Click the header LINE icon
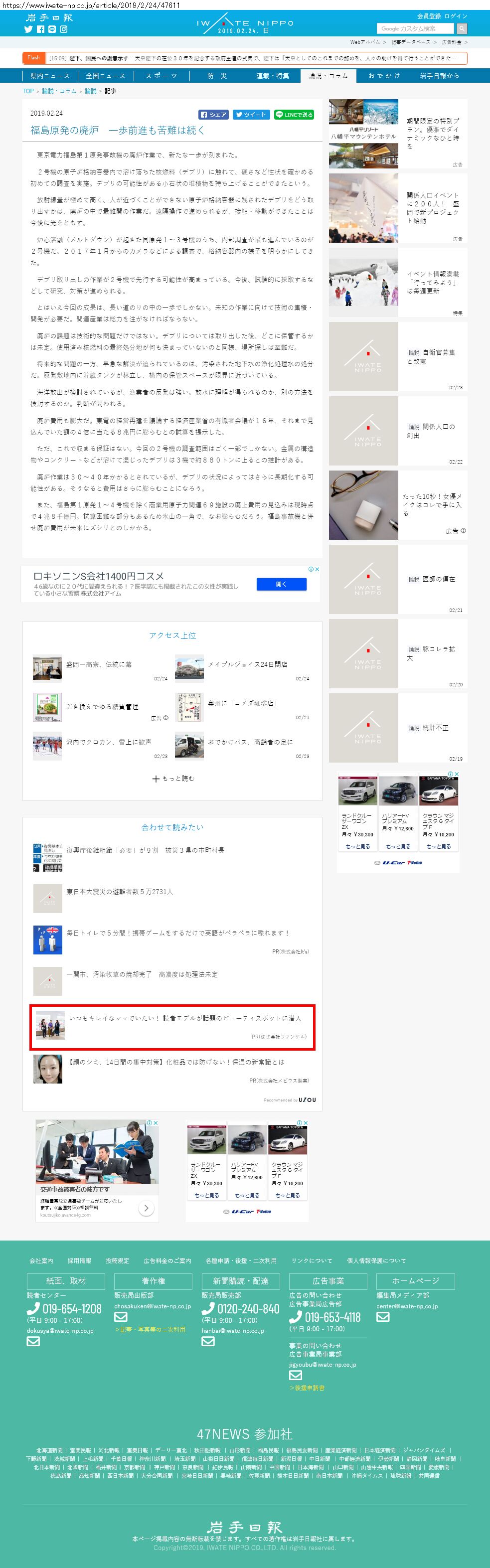Screen dimensions: 490x1568 (x=52, y=29)
